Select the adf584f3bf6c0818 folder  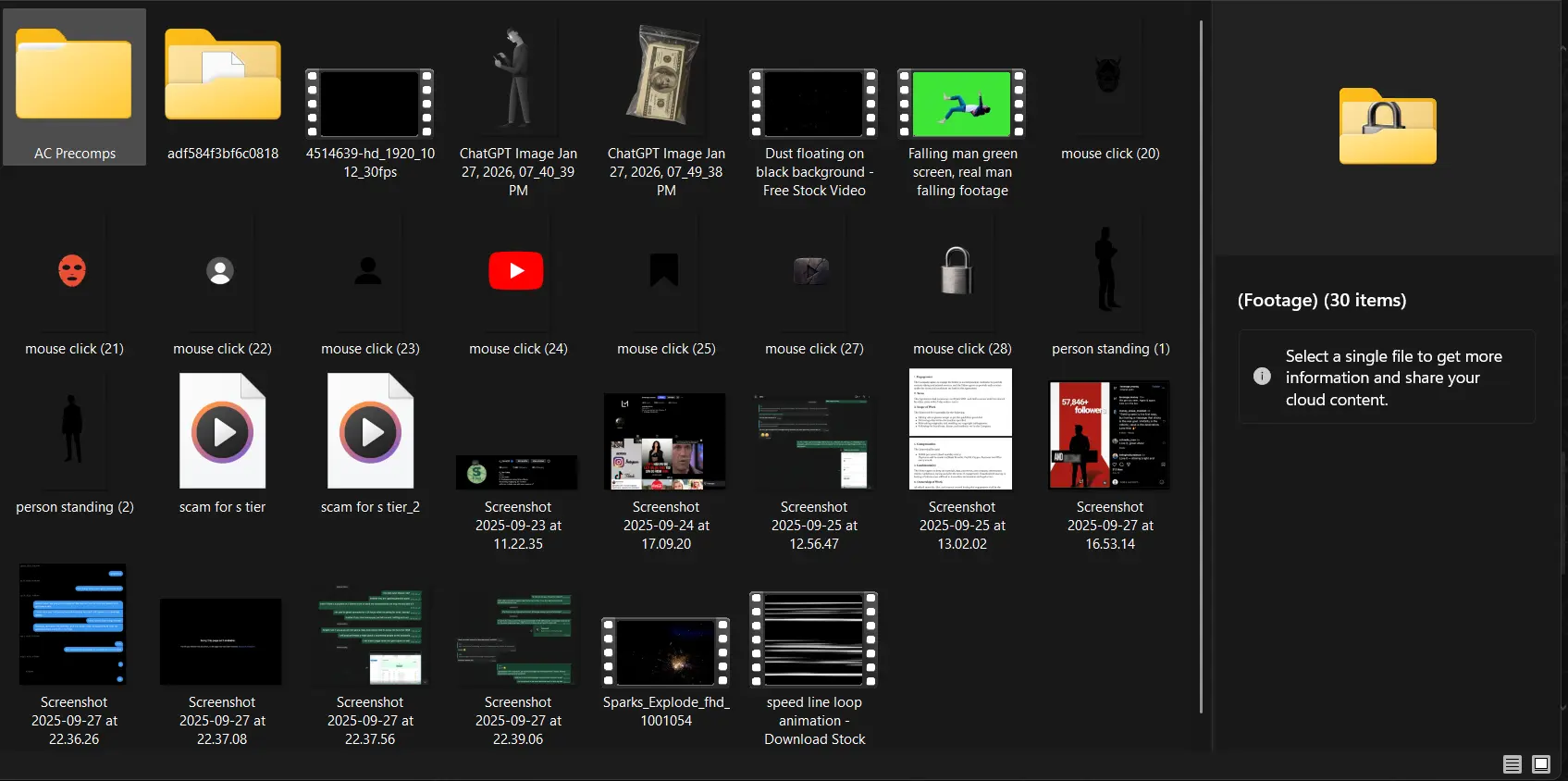[222, 79]
